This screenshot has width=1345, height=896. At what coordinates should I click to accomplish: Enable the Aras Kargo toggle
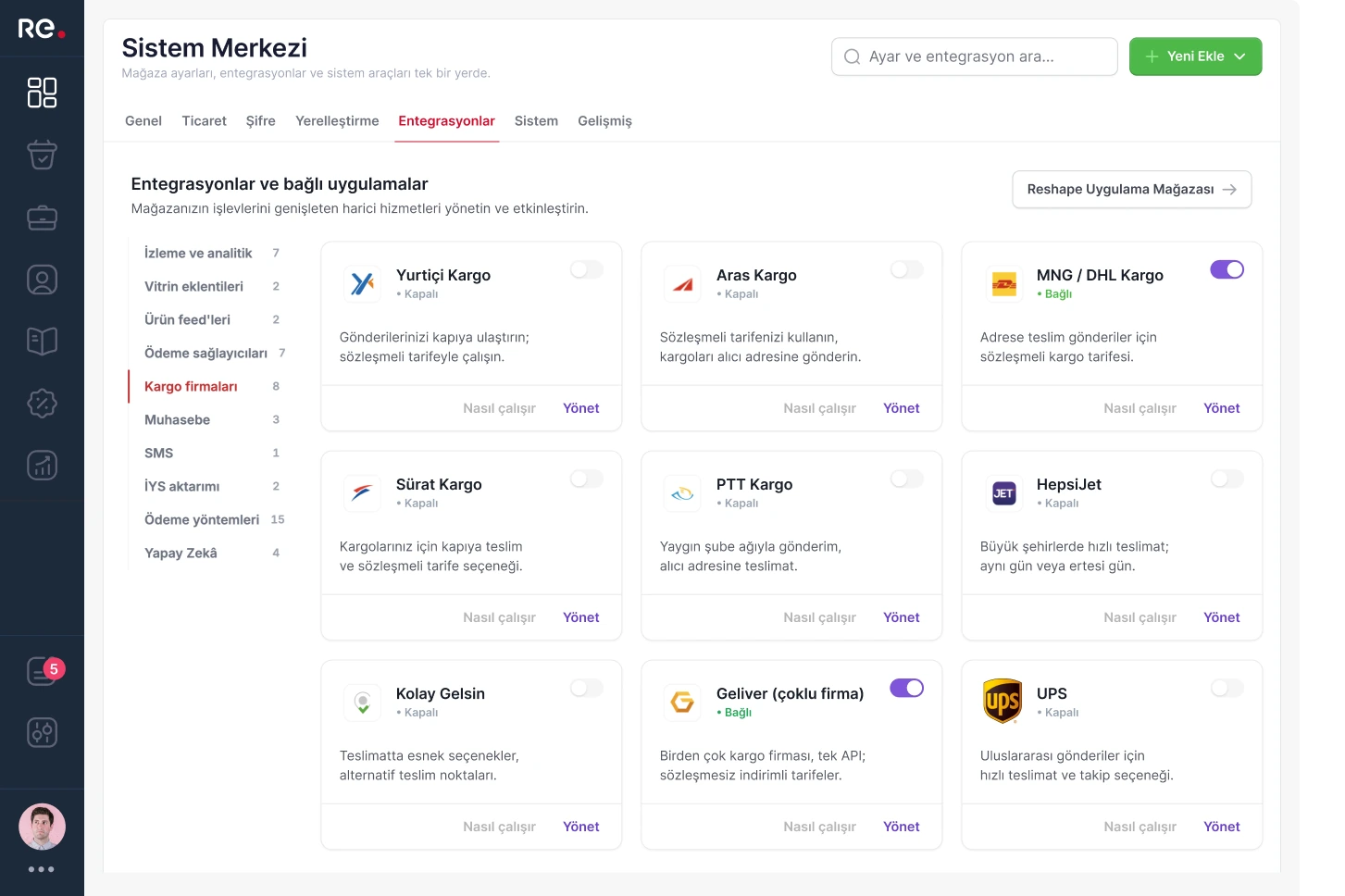[907, 269]
